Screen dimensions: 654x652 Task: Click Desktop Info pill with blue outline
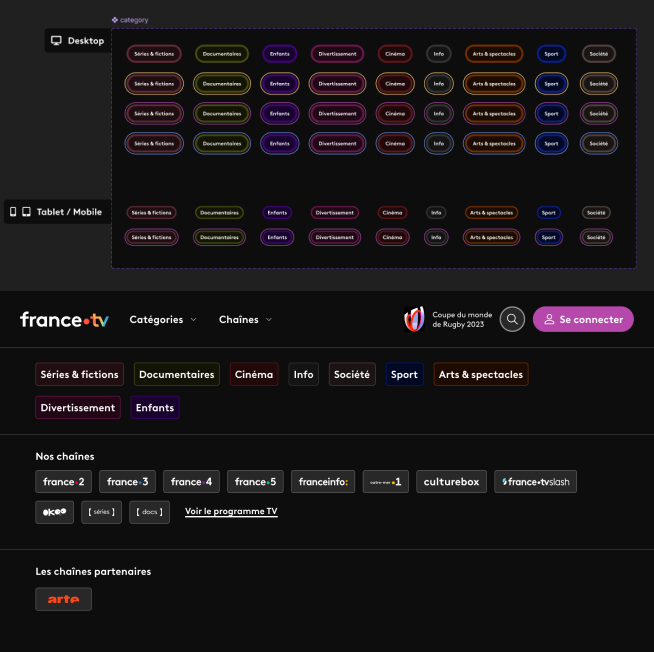point(439,143)
